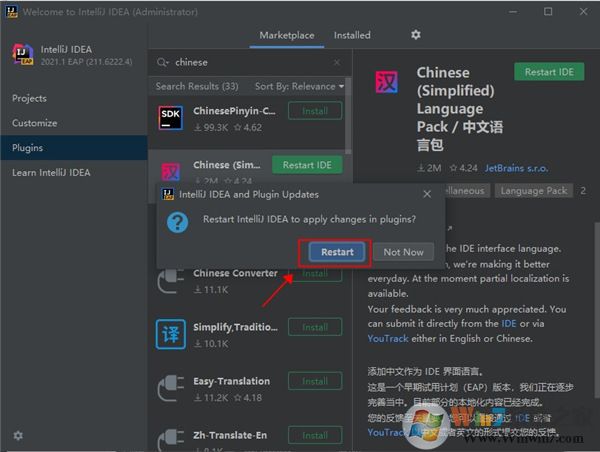Image resolution: width=600 pixels, height=452 pixels.
Task: Click the Restart button in the update dialog
Action: [x=337, y=252]
